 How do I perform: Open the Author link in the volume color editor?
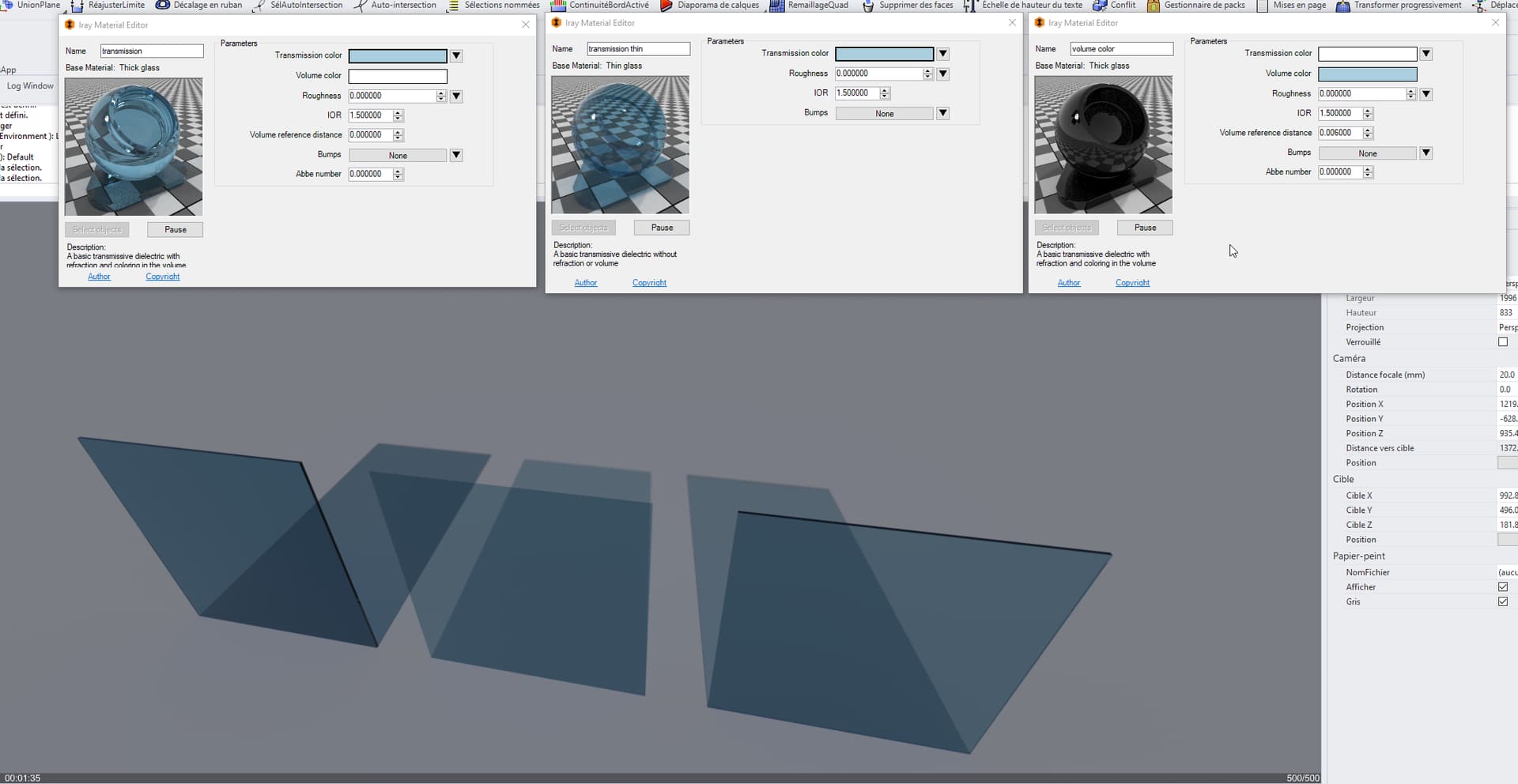point(1068,282)
